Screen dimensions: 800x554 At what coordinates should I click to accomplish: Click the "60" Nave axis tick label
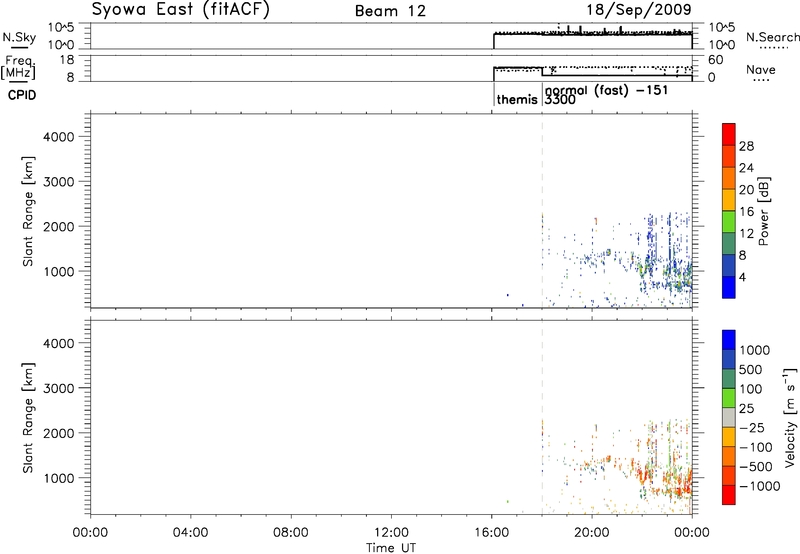pos(715,60)
